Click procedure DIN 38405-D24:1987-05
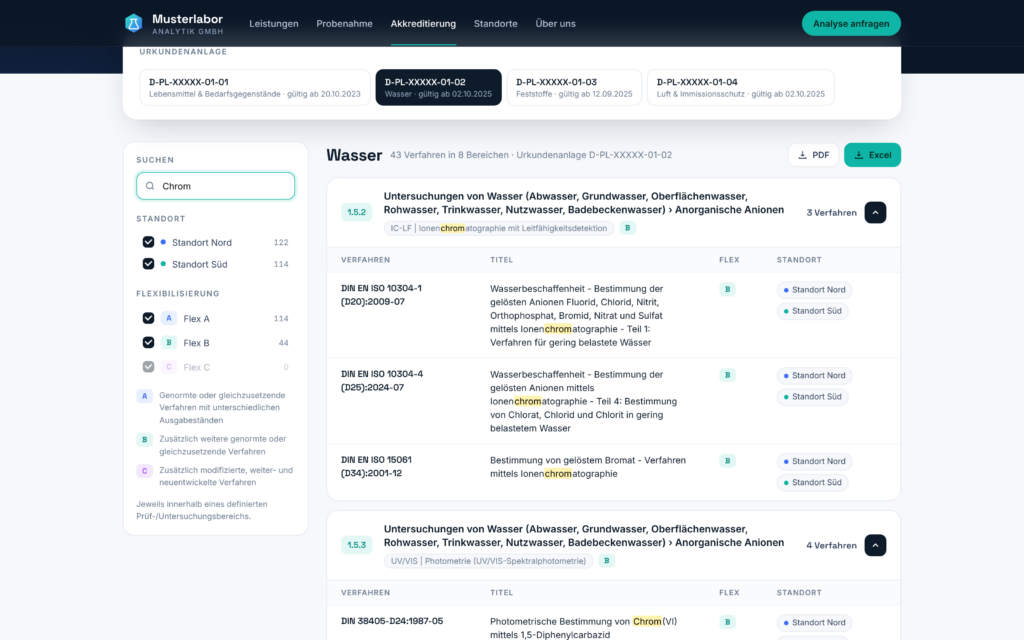The image size is (1024, 640). coord(392,621)
